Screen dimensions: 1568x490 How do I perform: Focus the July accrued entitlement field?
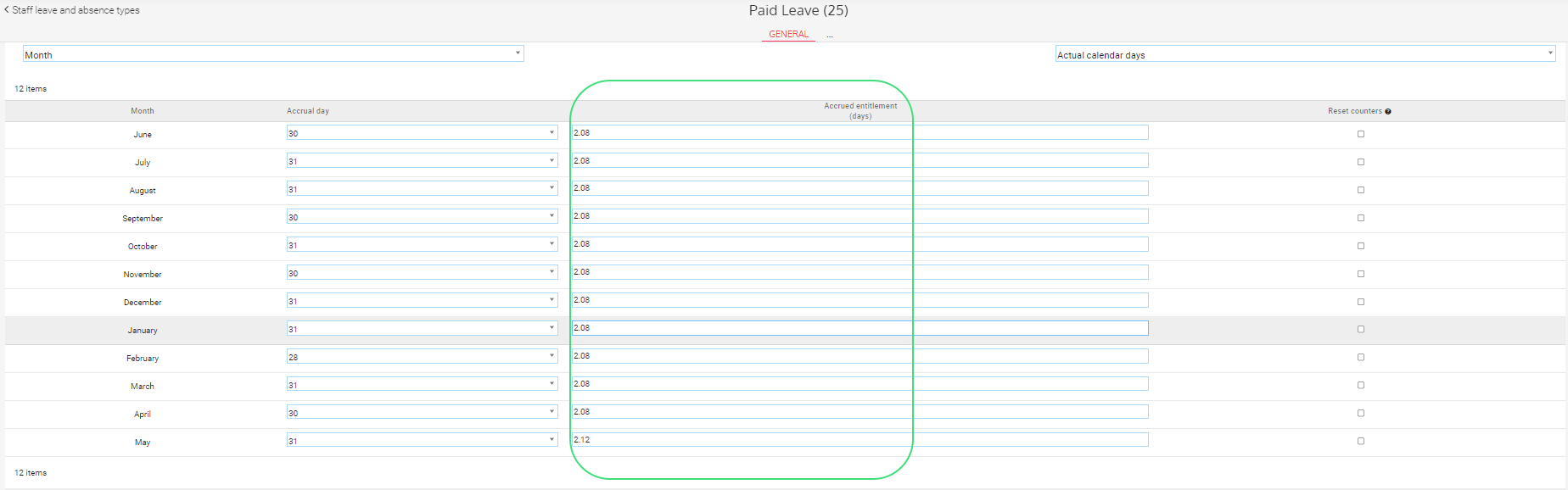point(860,161)
